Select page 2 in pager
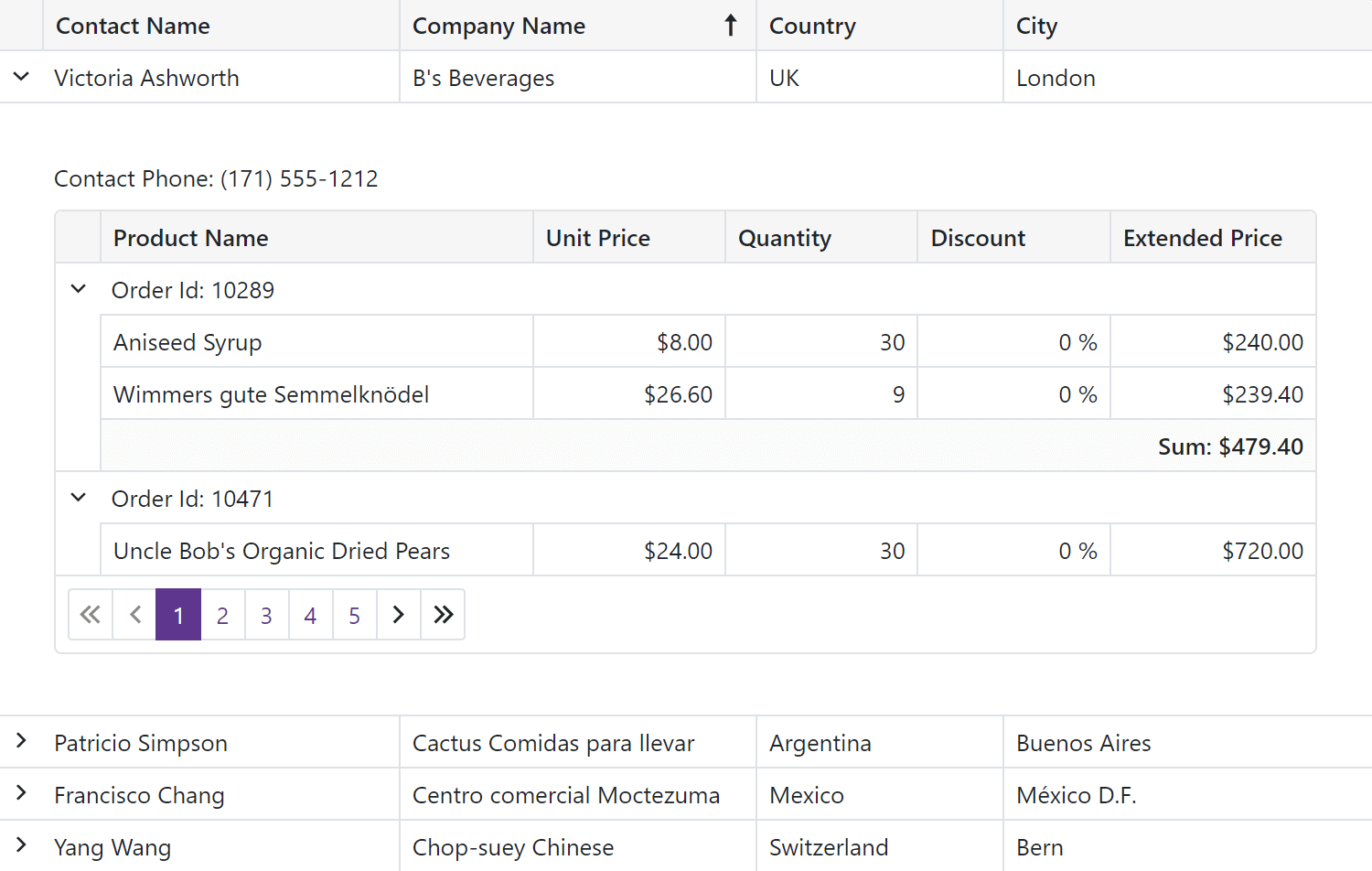1372x871 pixels. (x=222, y=616)
